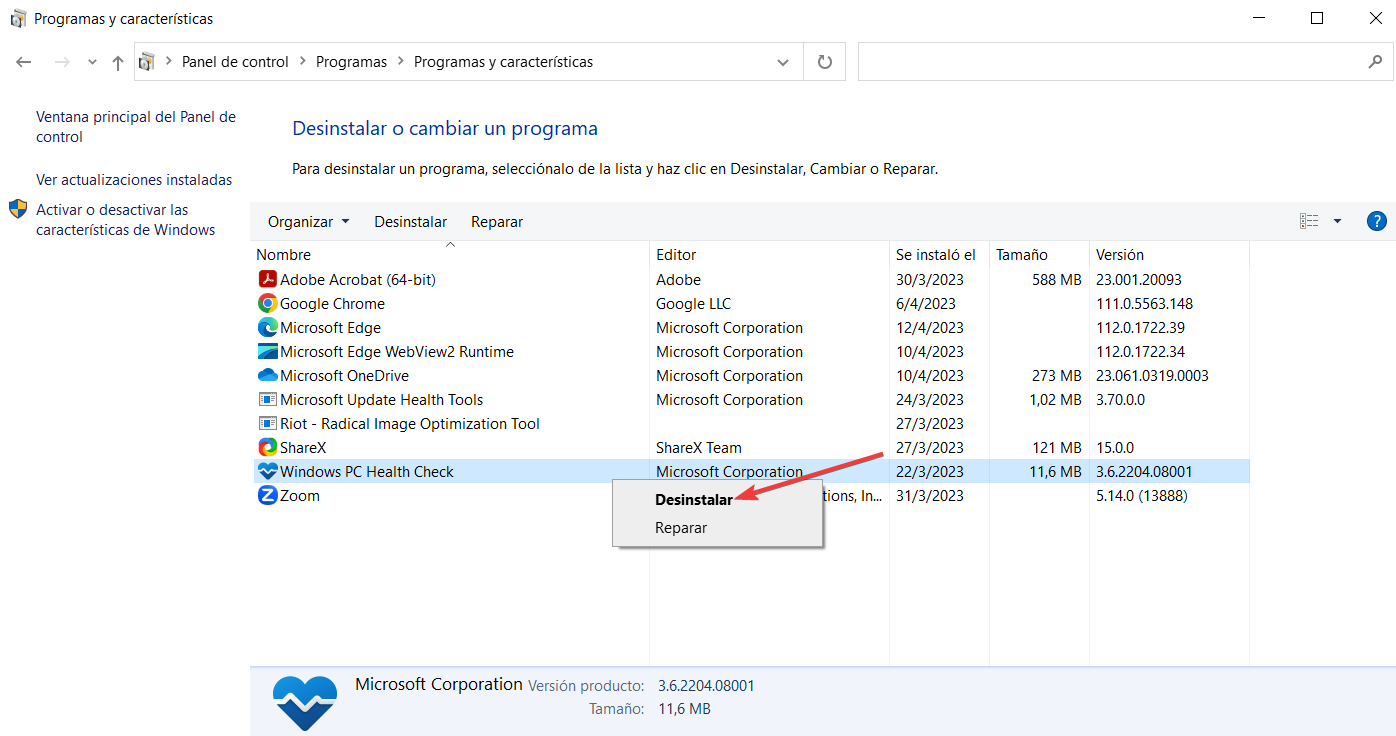
Task: Go back with the left arrow
Action: [25, 62]
